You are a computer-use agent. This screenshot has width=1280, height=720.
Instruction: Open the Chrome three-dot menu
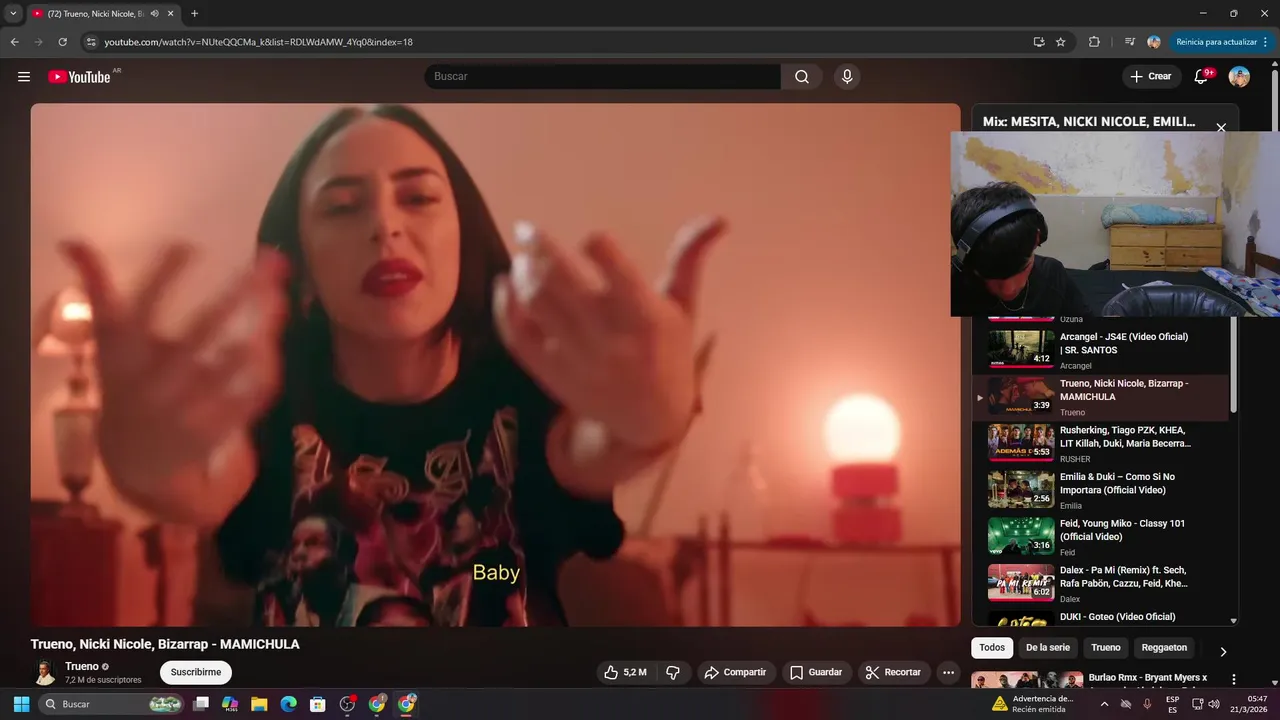pos(1266,42)
